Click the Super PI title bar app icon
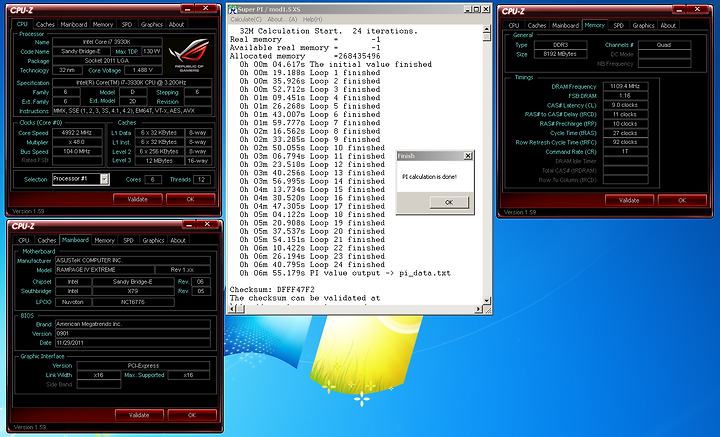720x437 pixels. [x=233, y=10]
